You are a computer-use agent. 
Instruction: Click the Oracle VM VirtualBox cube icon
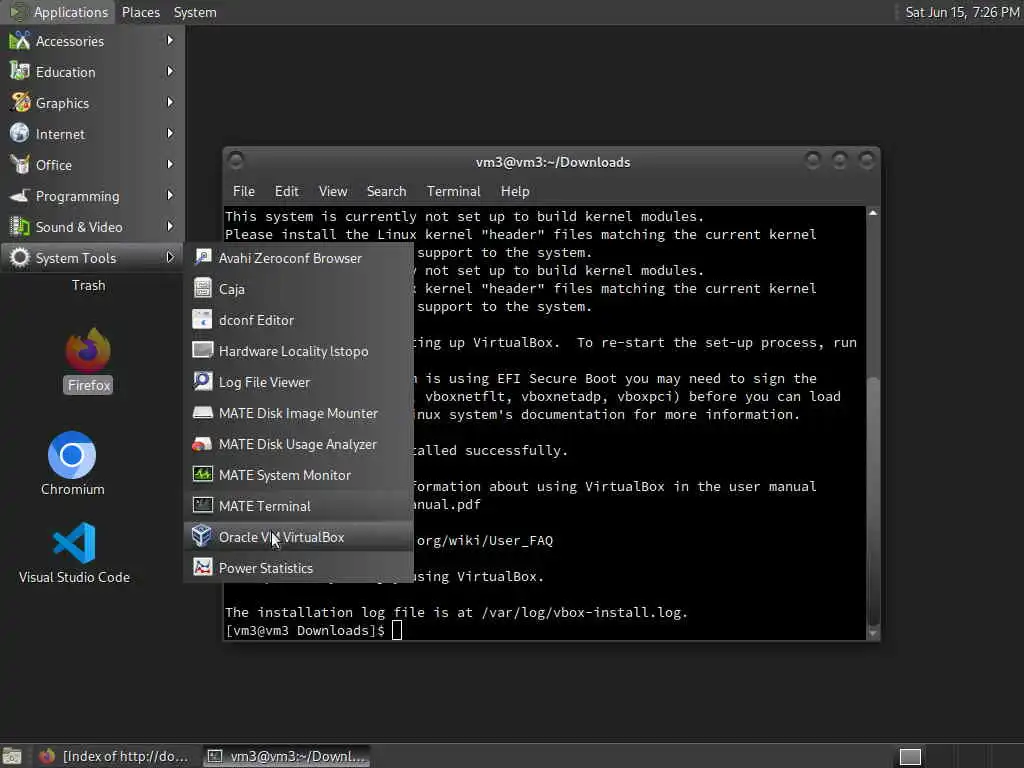[202, 536]
